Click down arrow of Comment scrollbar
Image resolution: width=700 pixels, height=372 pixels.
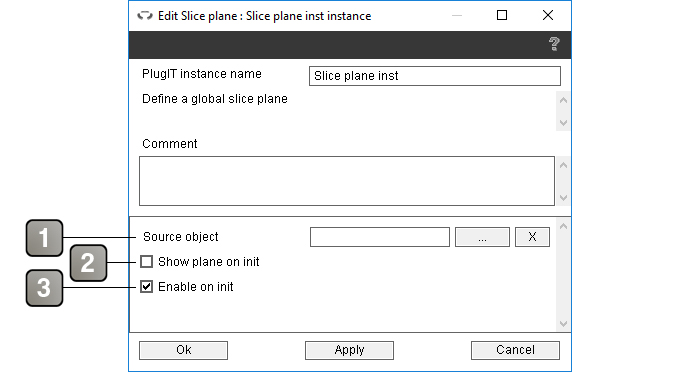coord(563,197)
